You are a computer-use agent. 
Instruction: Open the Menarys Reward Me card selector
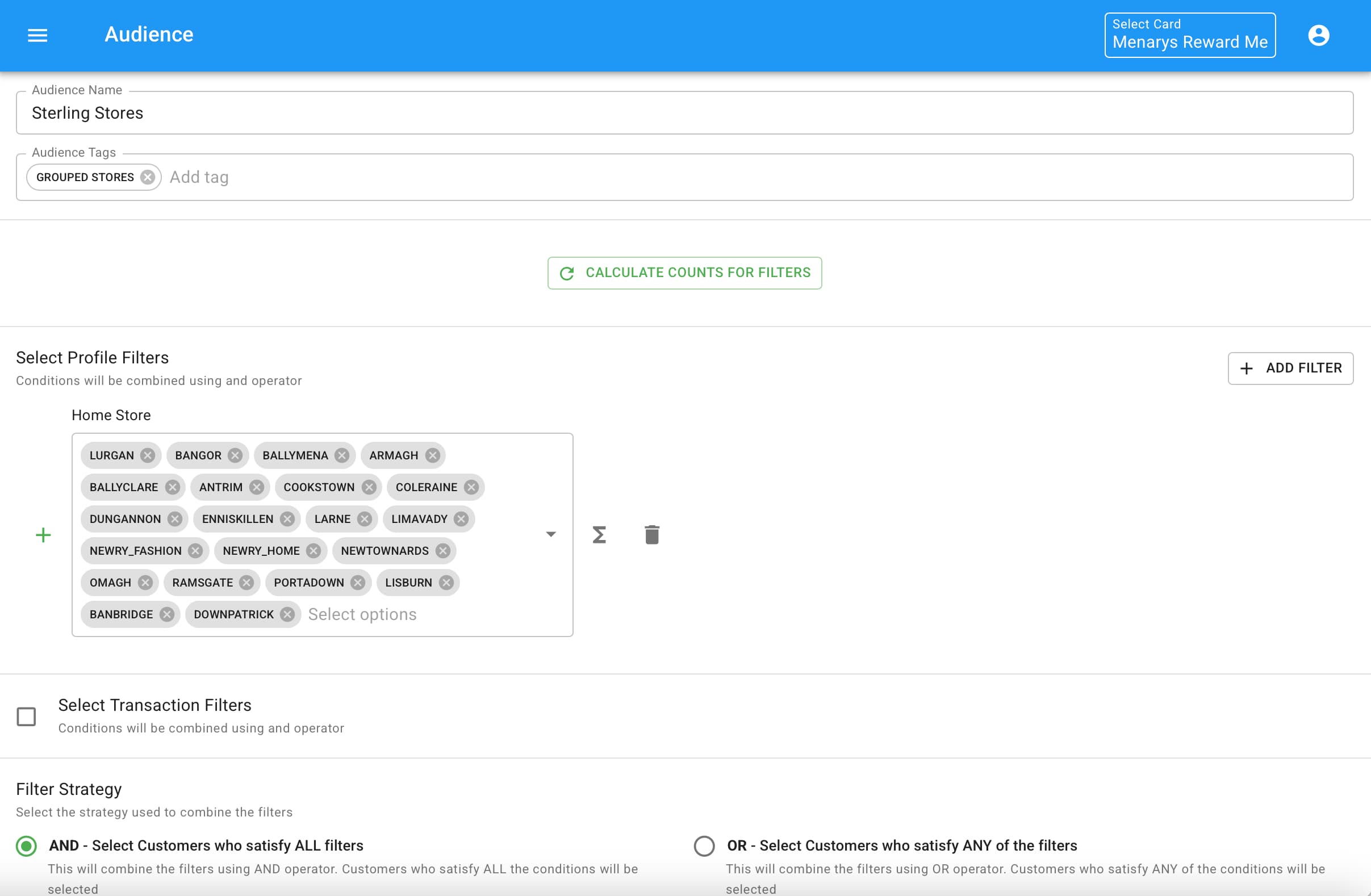pyautogui.click(x=1189, y=35)
